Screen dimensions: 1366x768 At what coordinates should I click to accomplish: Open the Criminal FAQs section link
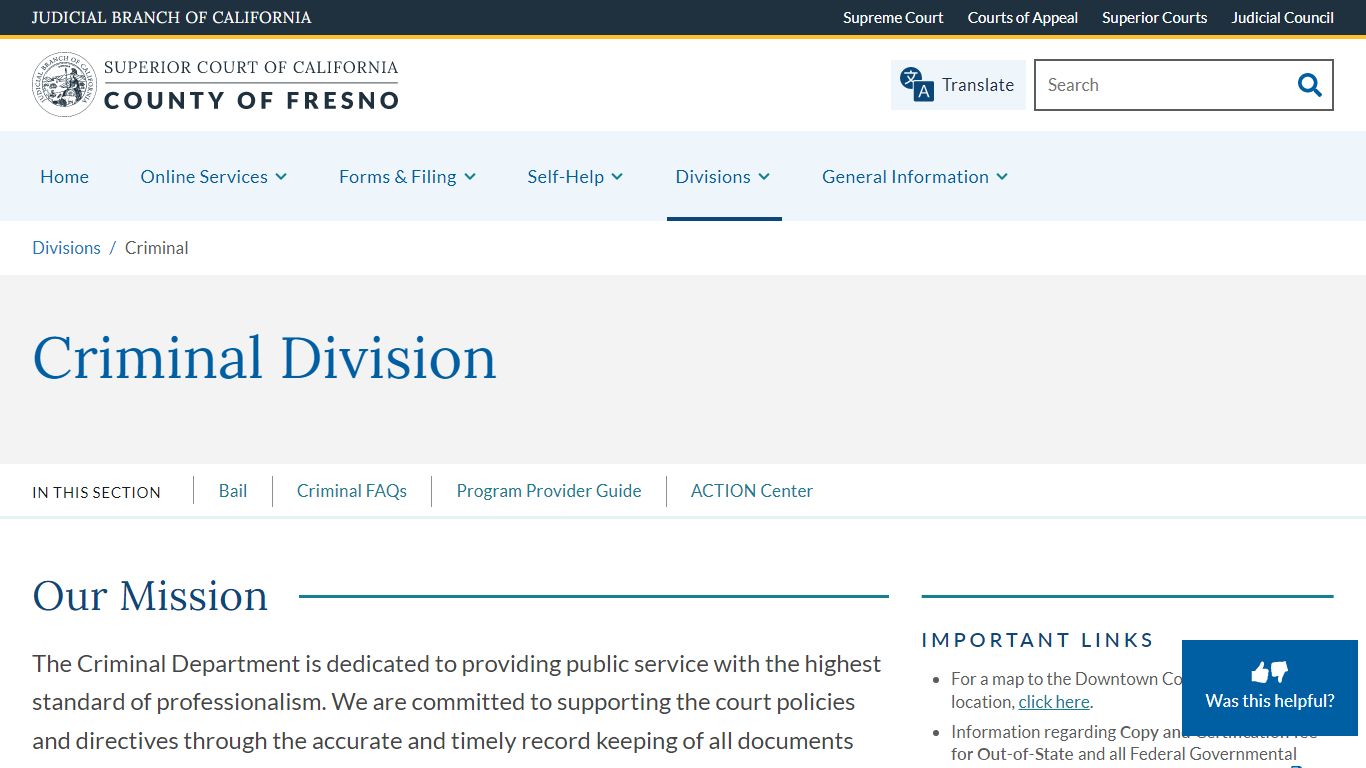[352, 491]
